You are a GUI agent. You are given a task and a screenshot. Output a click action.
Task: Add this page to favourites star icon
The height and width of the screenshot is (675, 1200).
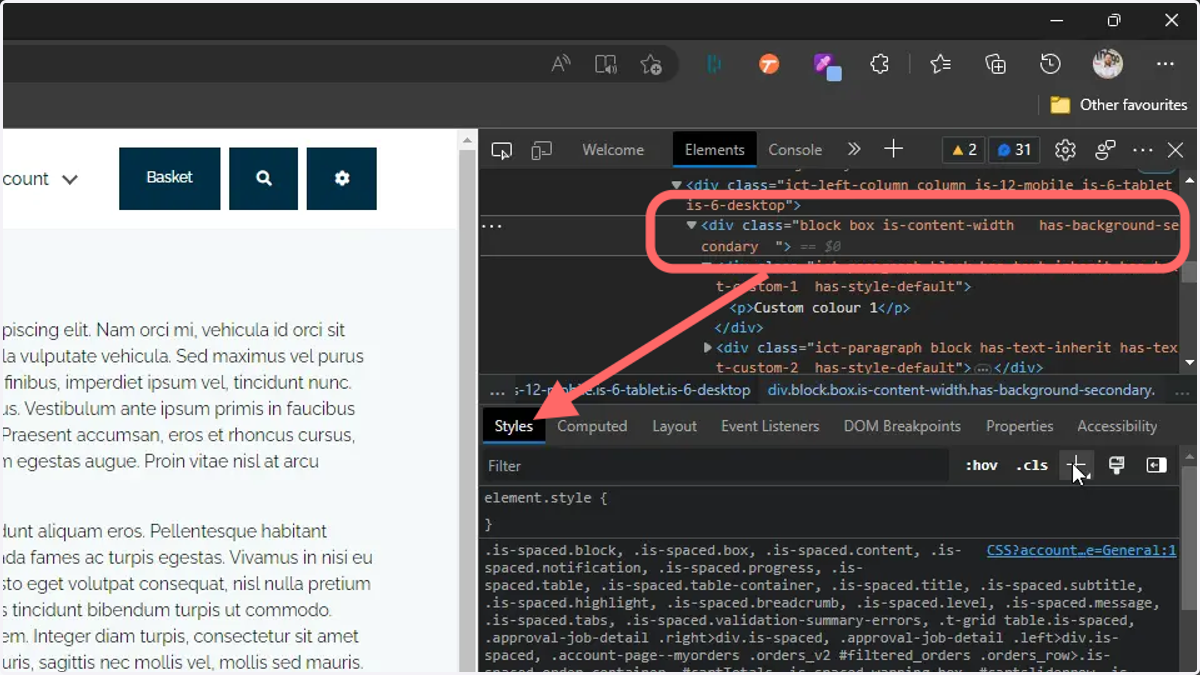pyautogui.click(x=651, y=64)
